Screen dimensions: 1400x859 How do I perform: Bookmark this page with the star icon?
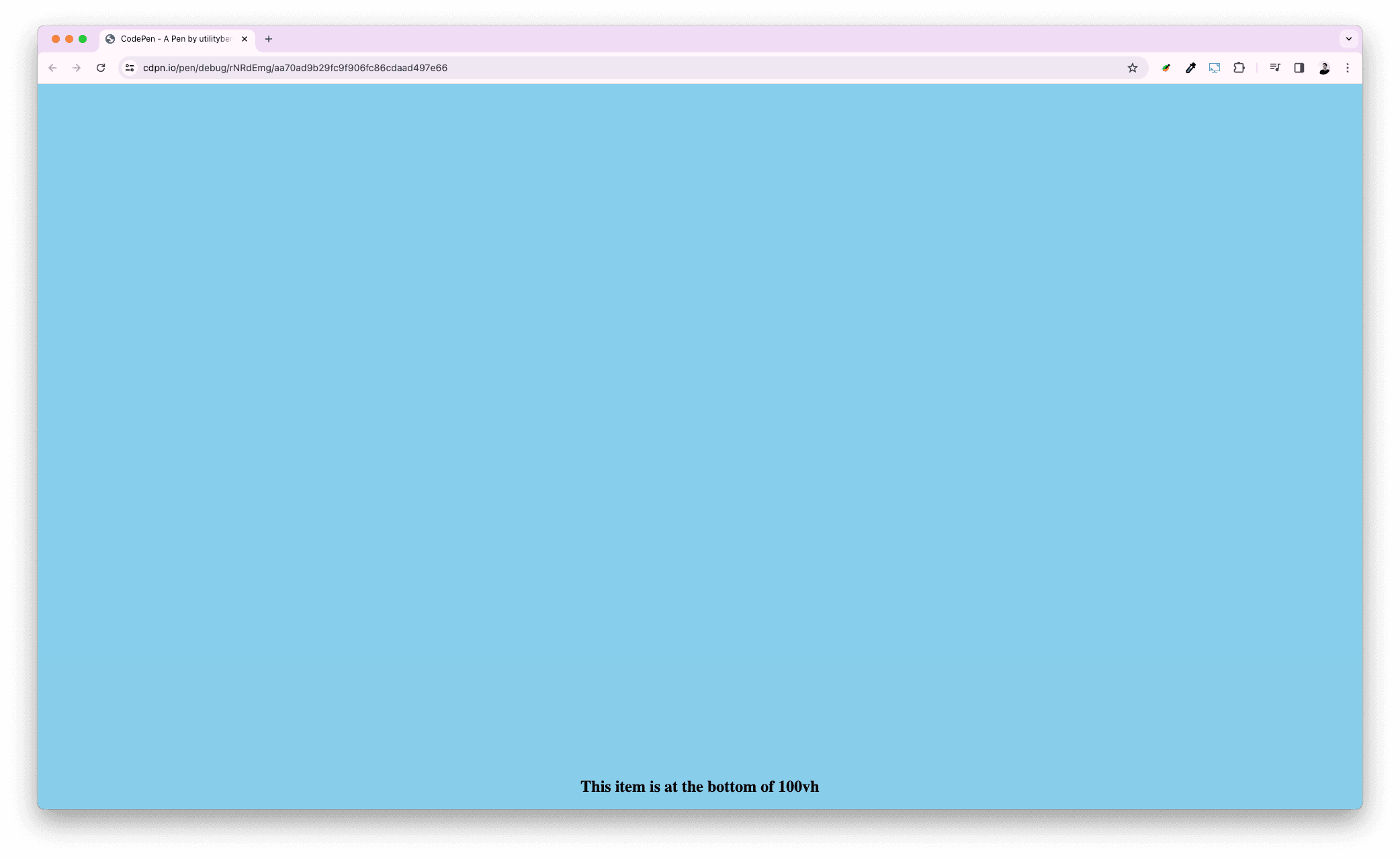(x=1133, y=68)
